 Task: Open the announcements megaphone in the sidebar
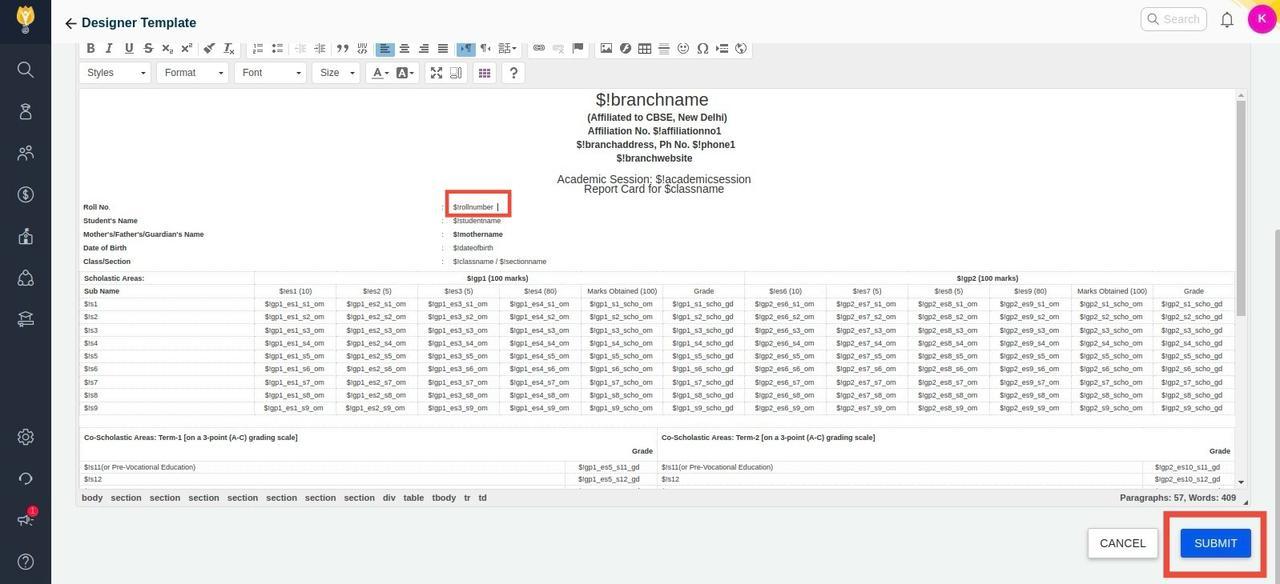[25, 520]
